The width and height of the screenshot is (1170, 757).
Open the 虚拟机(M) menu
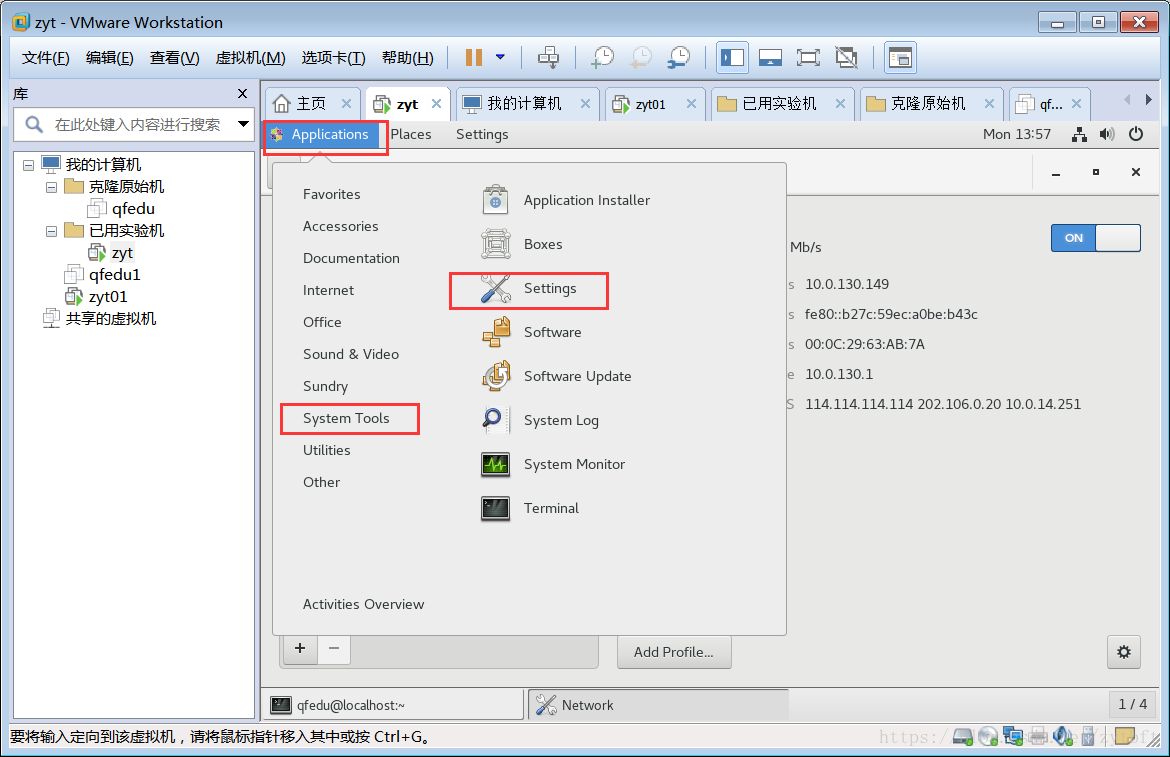click(251, 57)
